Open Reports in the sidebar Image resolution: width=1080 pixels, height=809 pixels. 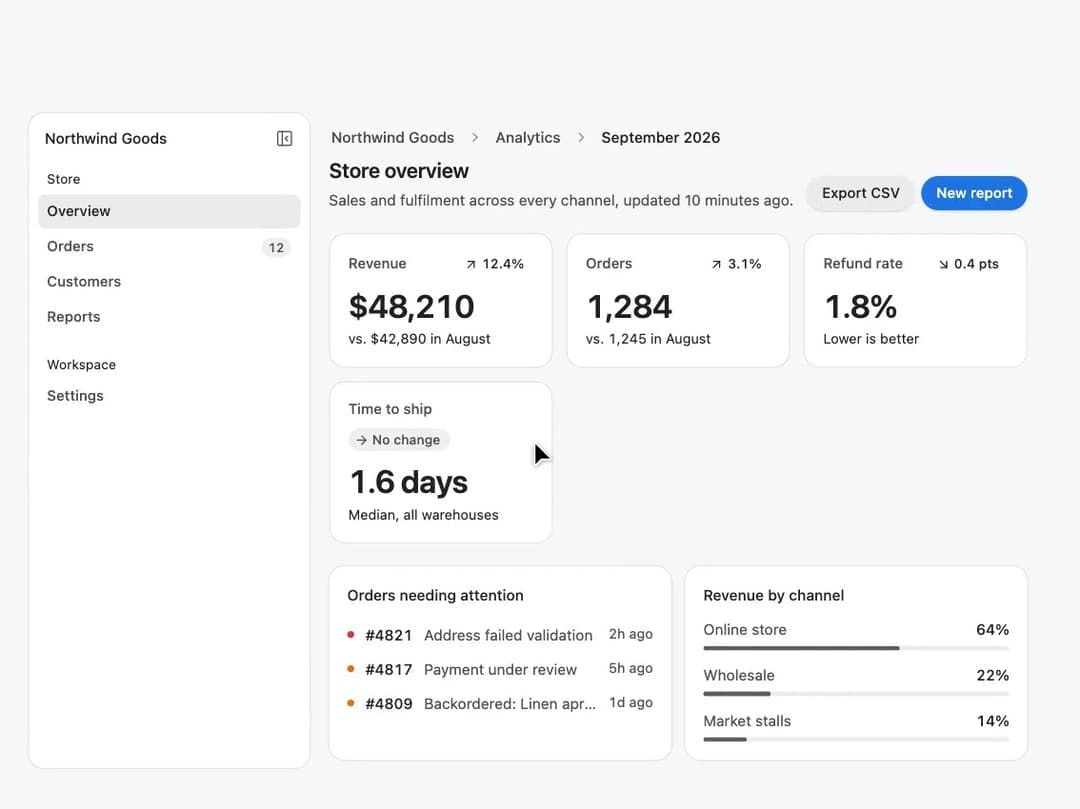(x=169, y=317)
